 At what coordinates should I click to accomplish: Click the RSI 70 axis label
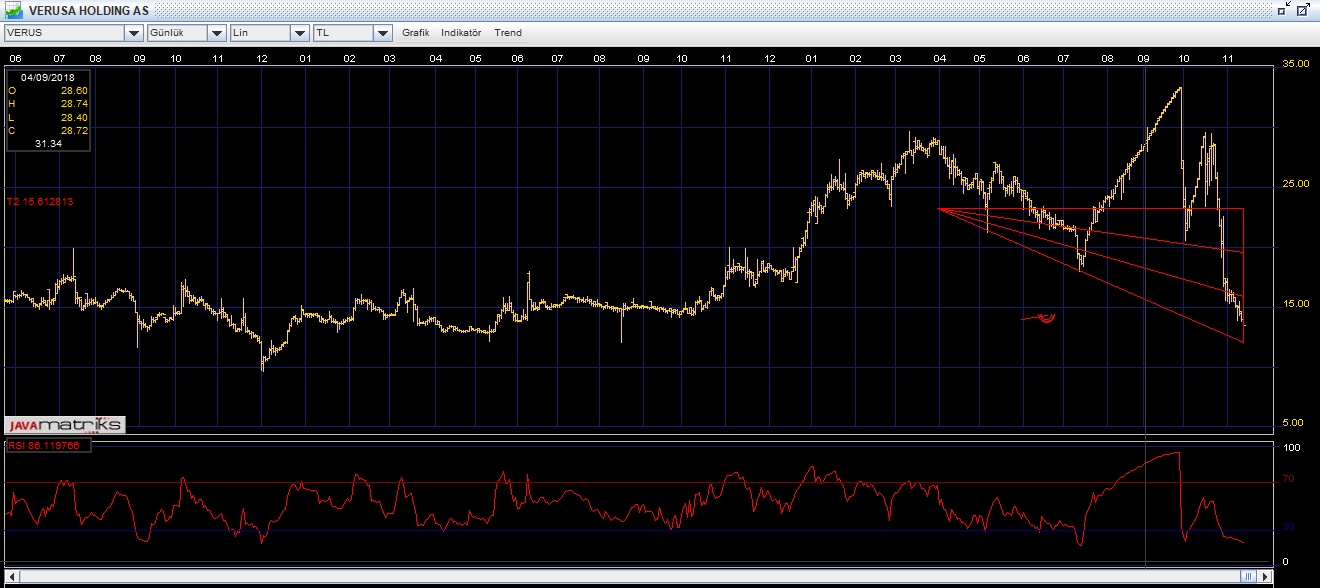tap(1288, 480)
